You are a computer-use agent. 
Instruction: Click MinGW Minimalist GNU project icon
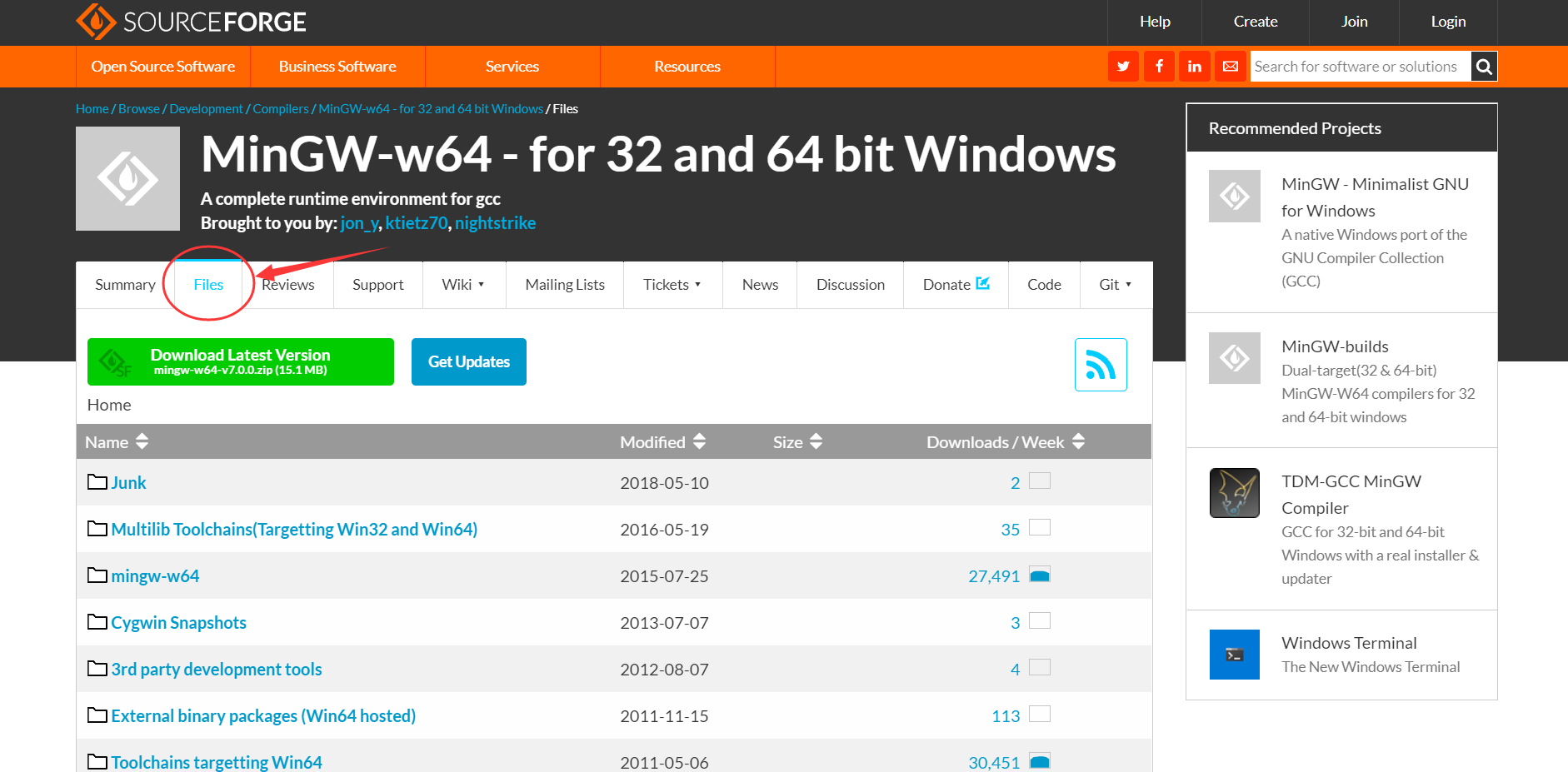pyautogui.click(x=1234, y=196)
